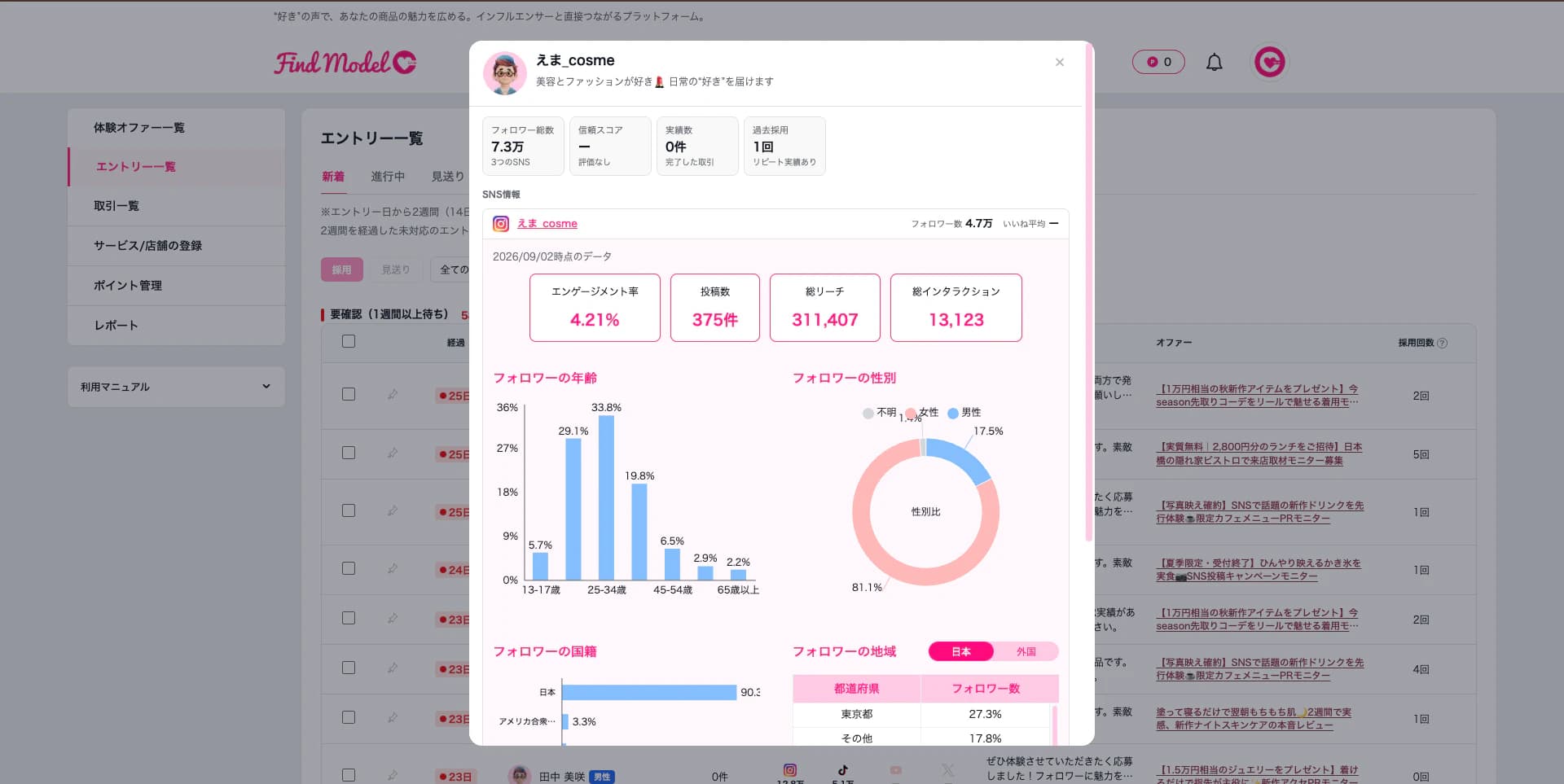Open エントリー一覧 in the sidebar
This screenshot has width=1564, height=784.
tap(176, 167)
